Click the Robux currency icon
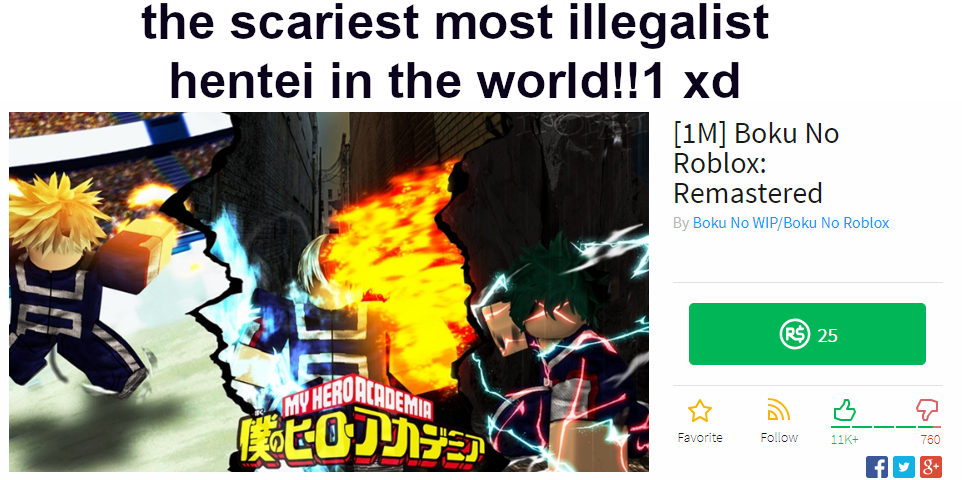The height and width of the screenshot is (480, 962). pos(795,335)
